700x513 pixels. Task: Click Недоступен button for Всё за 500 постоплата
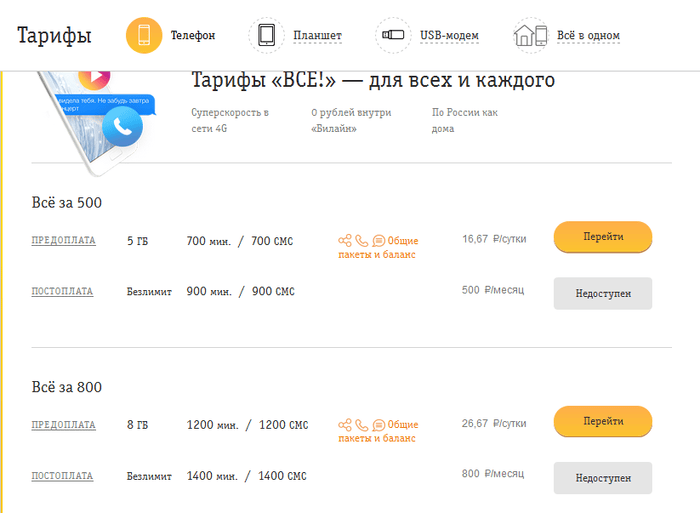(602, 293)
